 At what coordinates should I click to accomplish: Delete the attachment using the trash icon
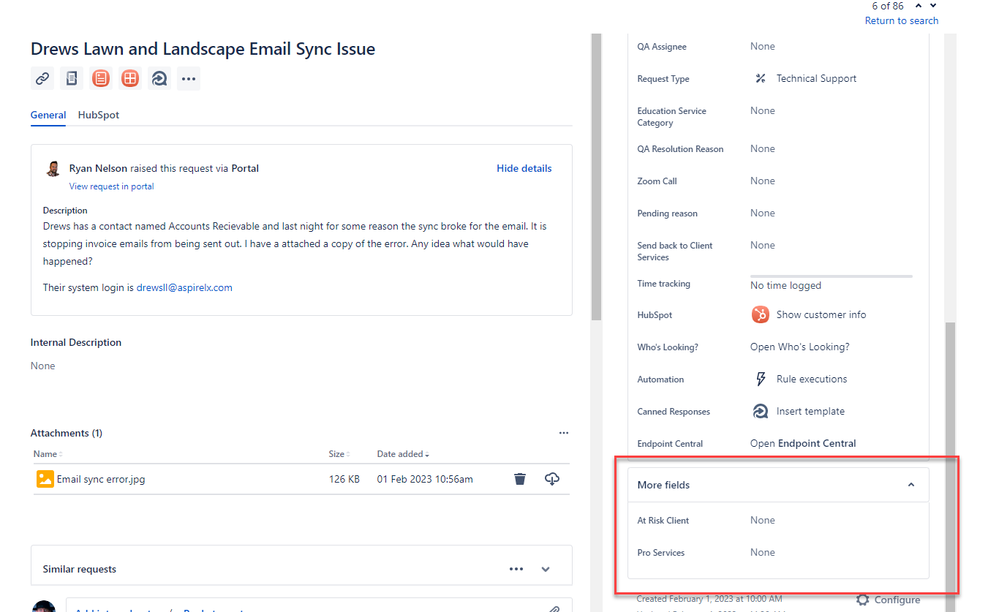click(519, 479)
